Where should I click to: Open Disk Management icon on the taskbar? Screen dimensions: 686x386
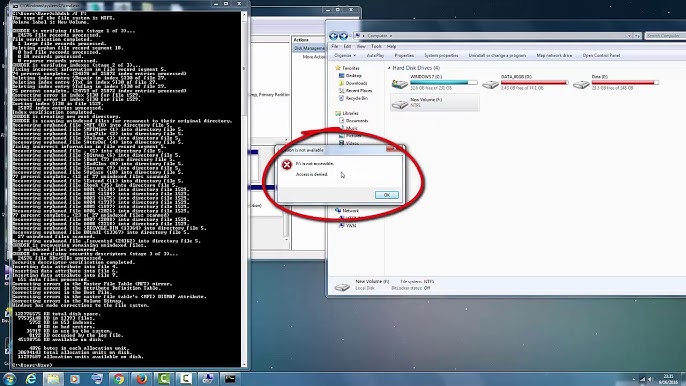pos(96,379)
